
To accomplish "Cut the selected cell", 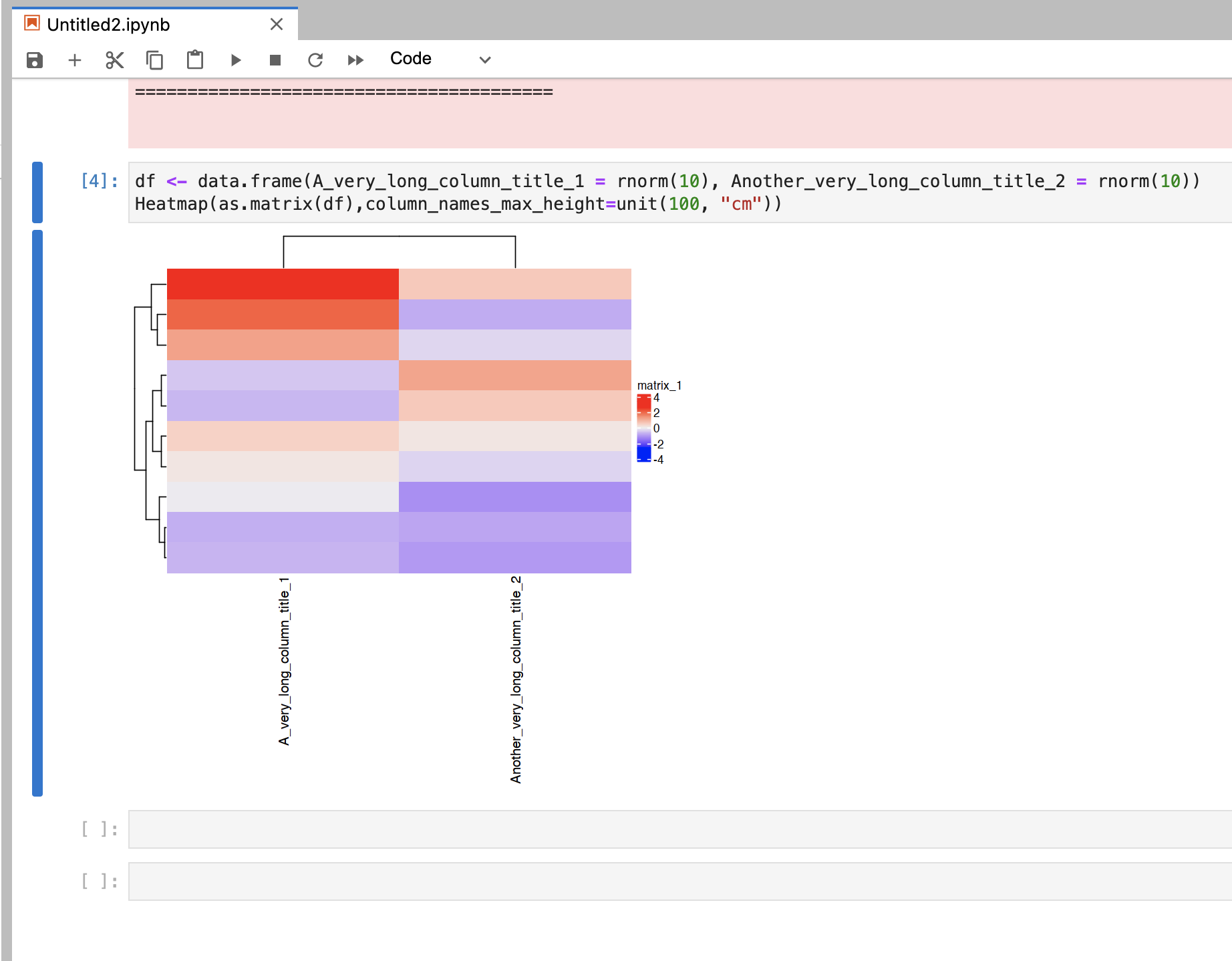I will click(x=114, y=59).
